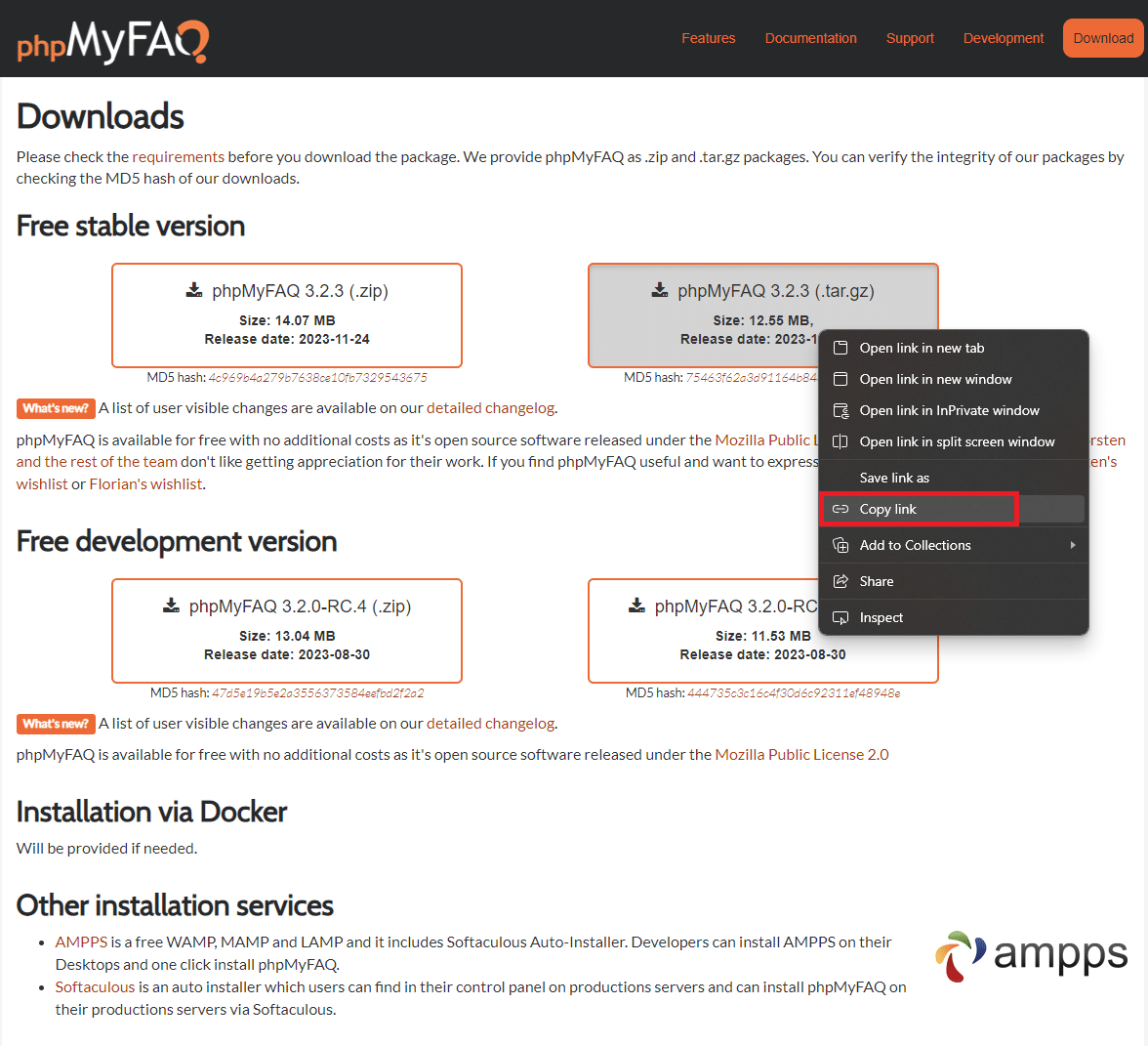Click the new window icon in context menu
Screen dimensions: 1148x1046
[840, 379]
